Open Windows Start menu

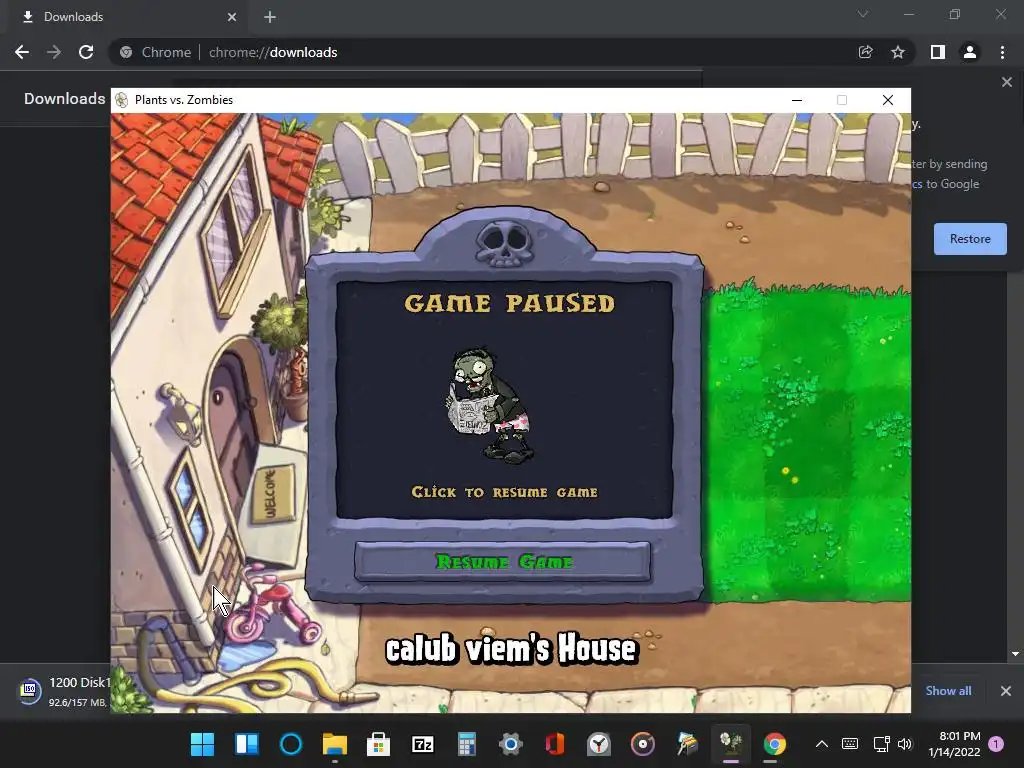click(202, 744)
